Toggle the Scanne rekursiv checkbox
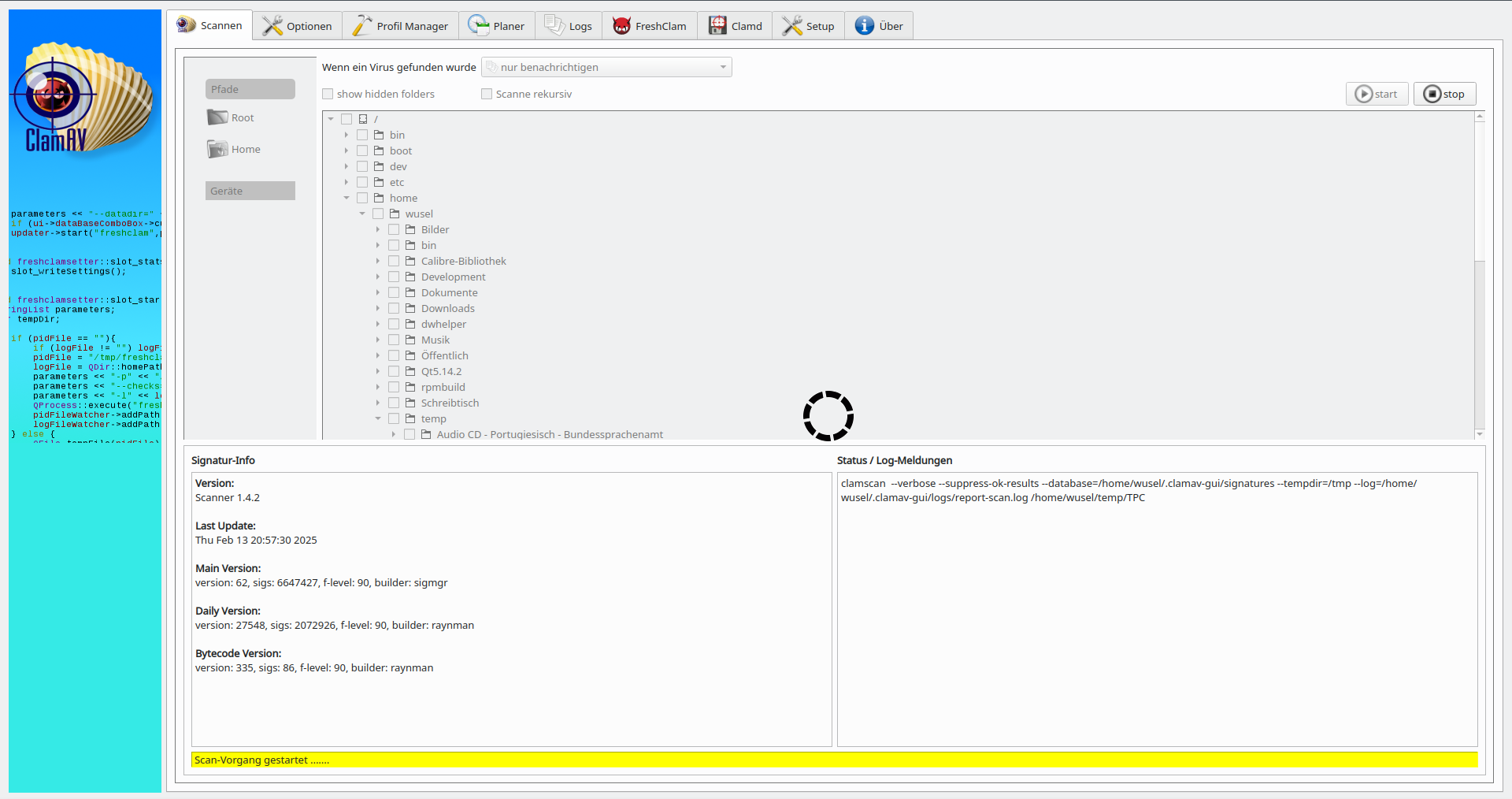 click(487, 94)
